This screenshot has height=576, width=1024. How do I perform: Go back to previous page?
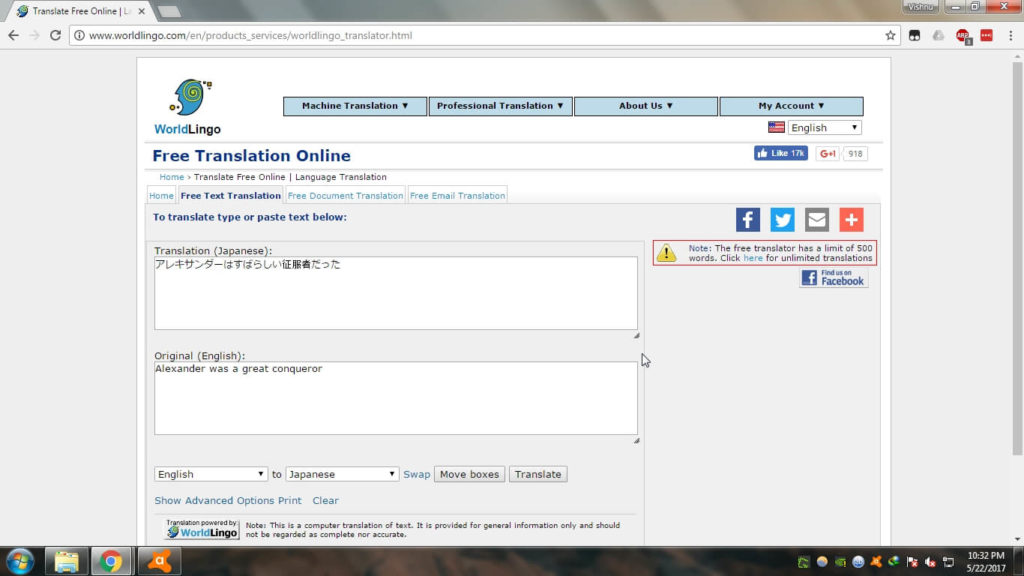(14, 35)
